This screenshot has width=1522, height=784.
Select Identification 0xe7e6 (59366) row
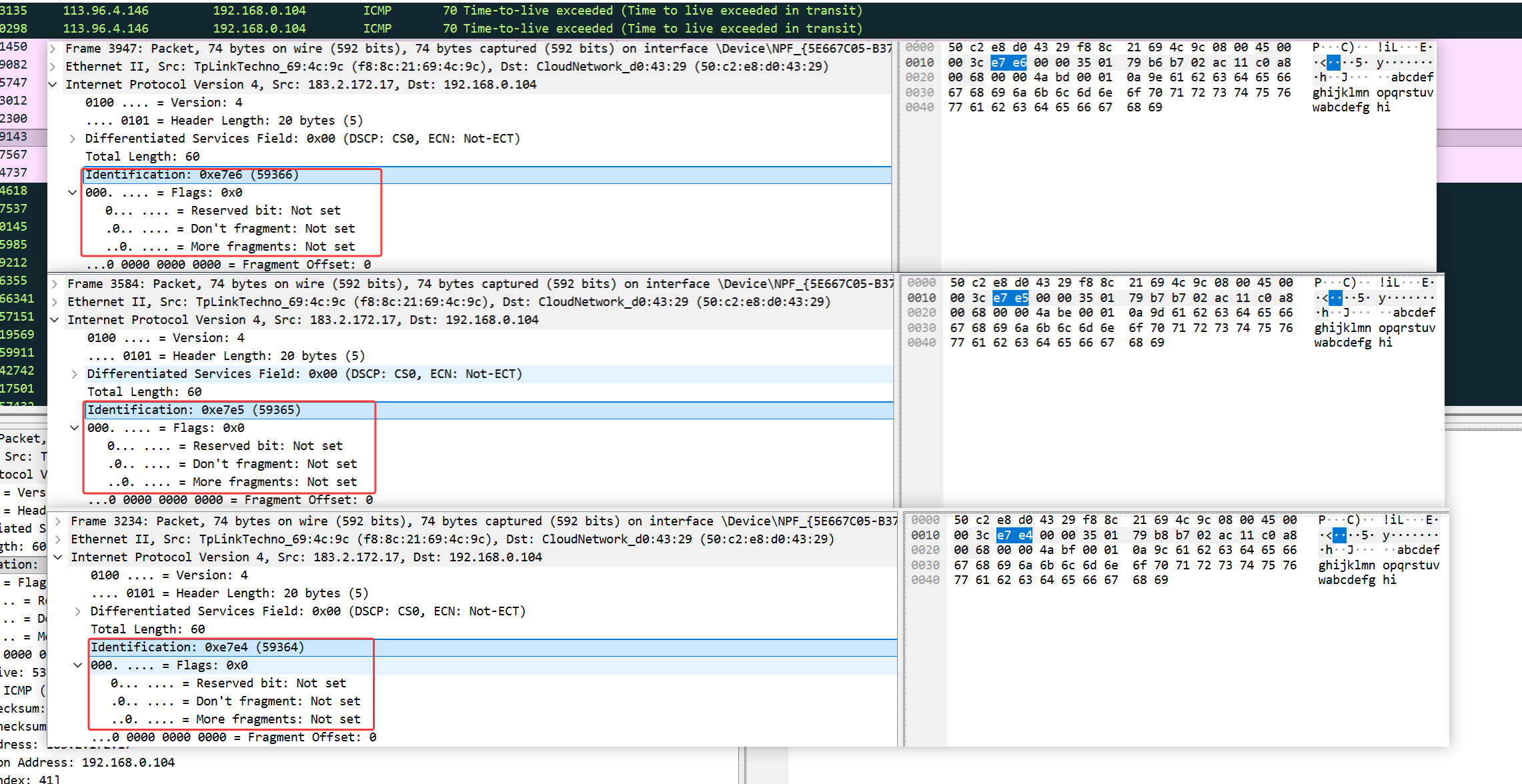point(192,175)
